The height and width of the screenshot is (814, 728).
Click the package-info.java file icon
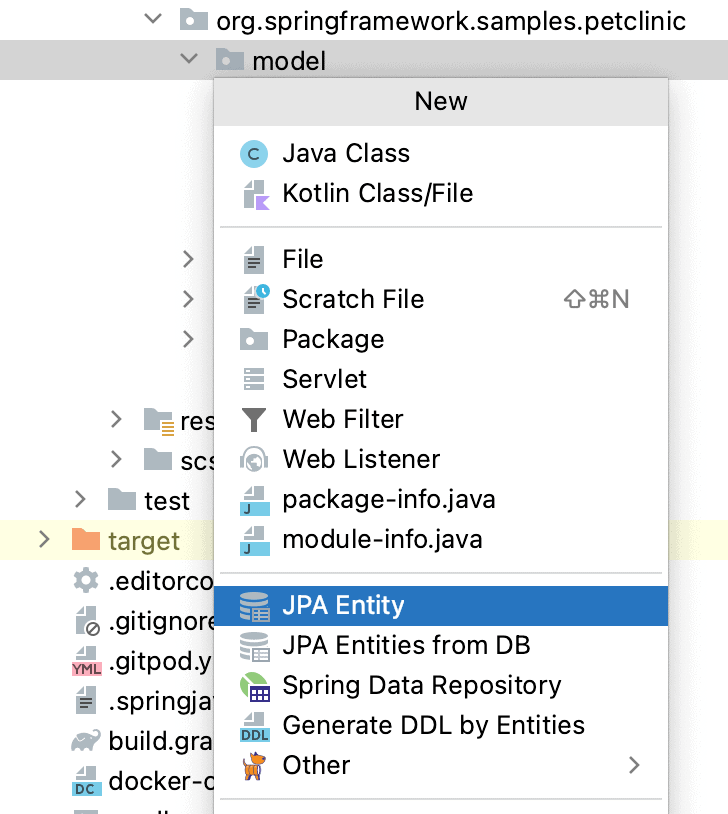click(254, 500)
